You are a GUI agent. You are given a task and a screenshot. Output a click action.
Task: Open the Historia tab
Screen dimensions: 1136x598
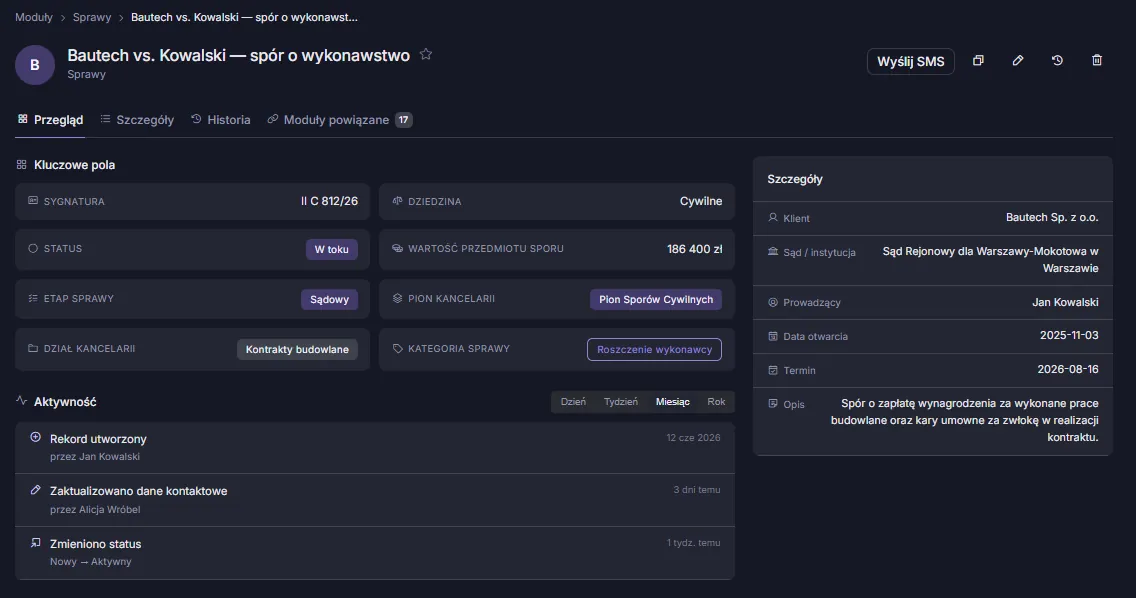[221, 120]
